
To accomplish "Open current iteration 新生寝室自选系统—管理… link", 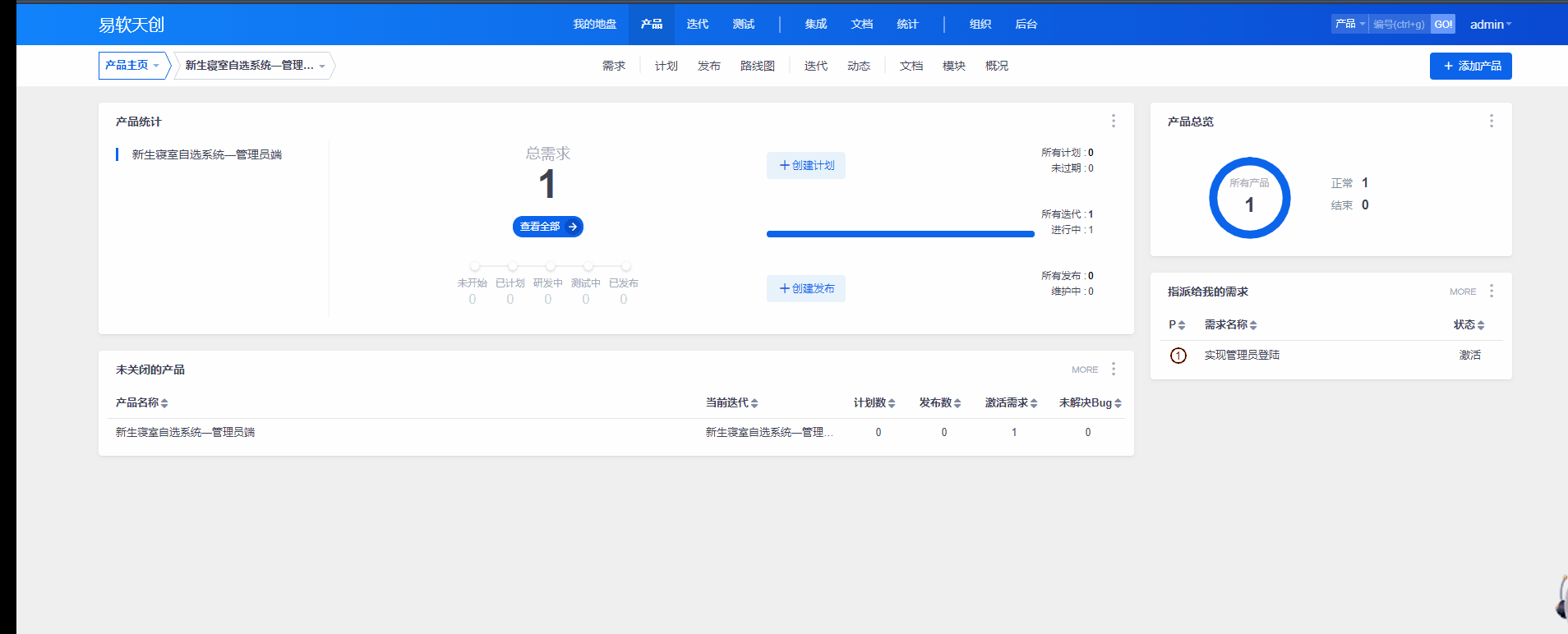I will (769, 432).
